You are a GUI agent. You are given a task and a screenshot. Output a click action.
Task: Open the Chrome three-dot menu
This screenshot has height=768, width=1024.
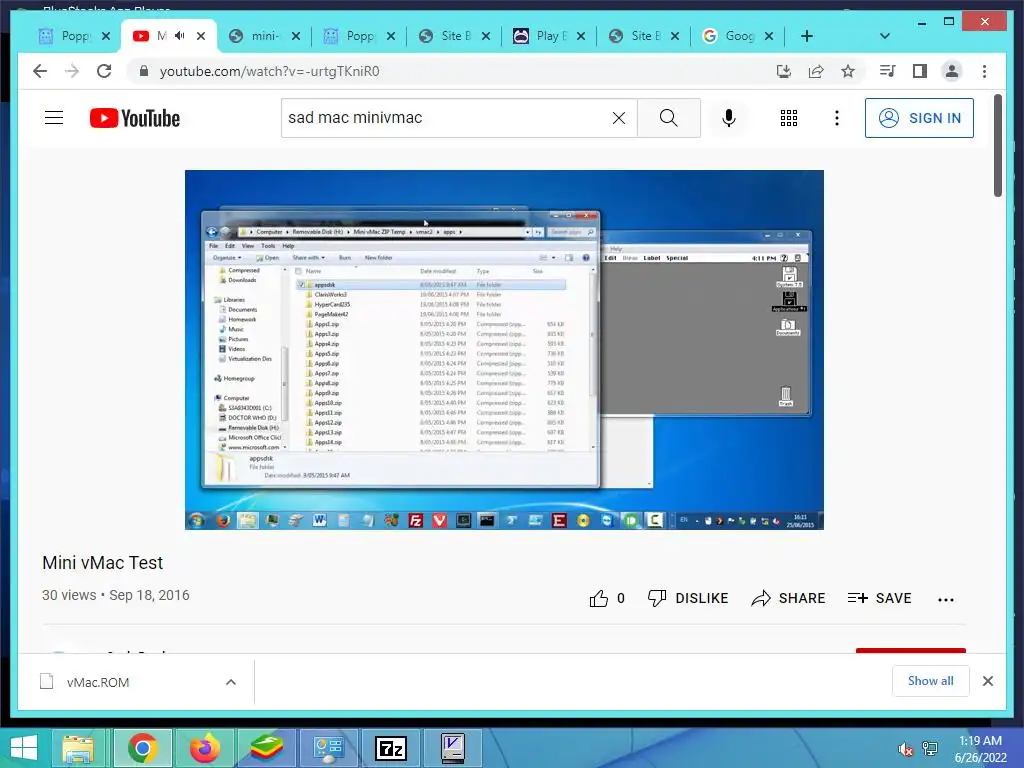pyautogui.click(x=984, y=71)
